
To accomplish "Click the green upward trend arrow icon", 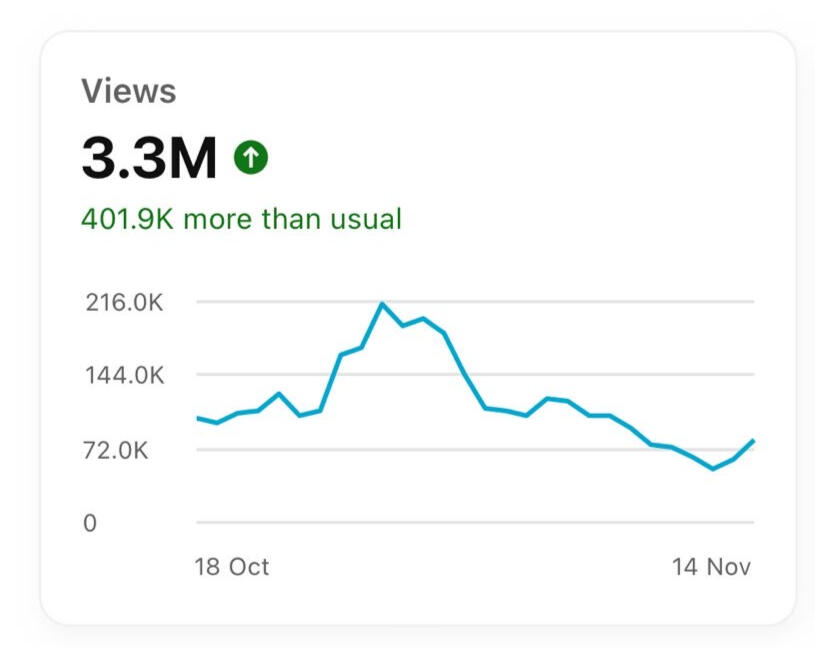I will 251,157.
